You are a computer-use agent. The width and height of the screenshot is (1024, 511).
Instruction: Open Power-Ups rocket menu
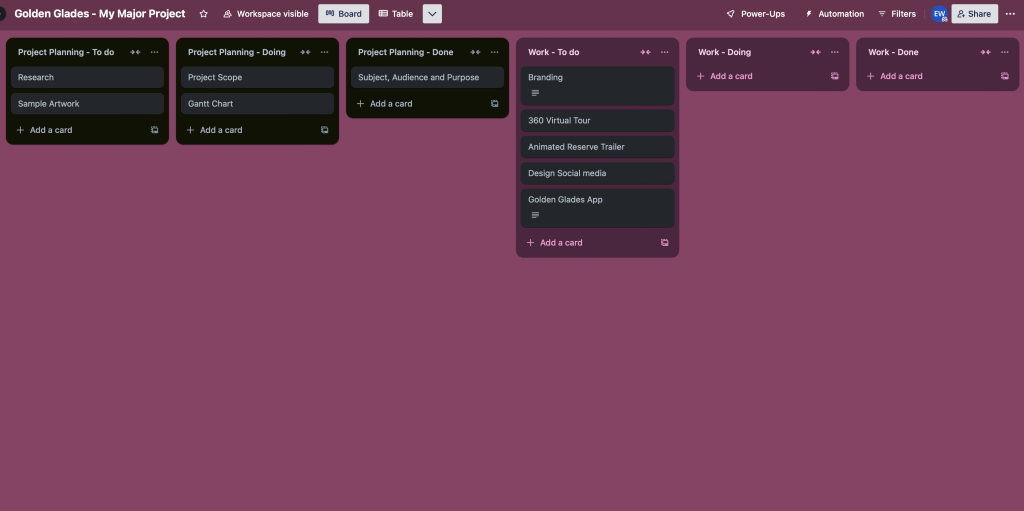click(755, 14)
